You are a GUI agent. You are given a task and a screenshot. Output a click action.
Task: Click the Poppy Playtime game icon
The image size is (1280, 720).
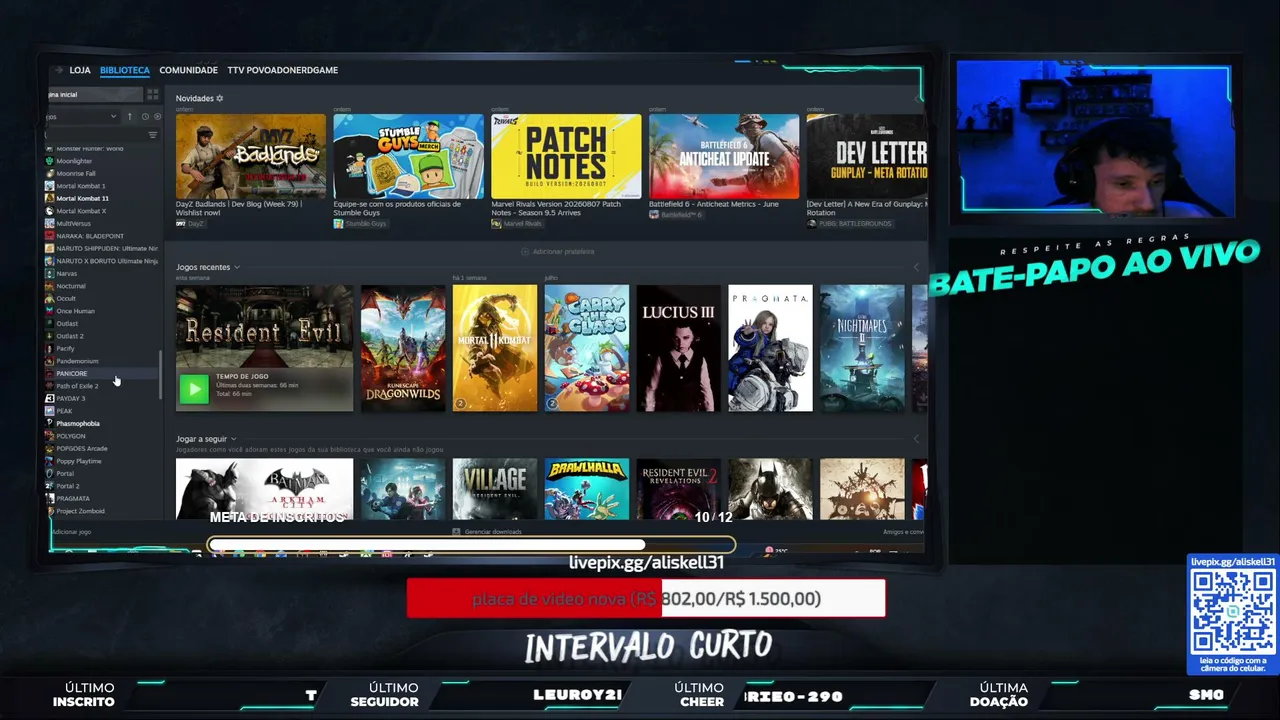pyautogui.click(x=50, y=461)
